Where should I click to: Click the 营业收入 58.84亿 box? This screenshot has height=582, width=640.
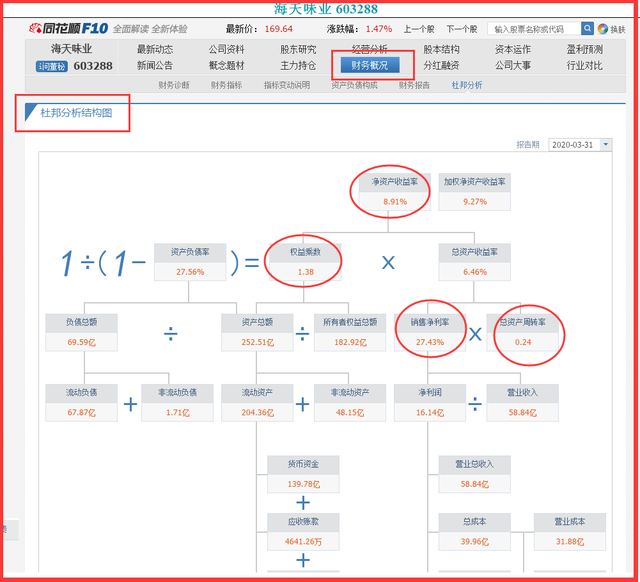(x=522, y=402)
